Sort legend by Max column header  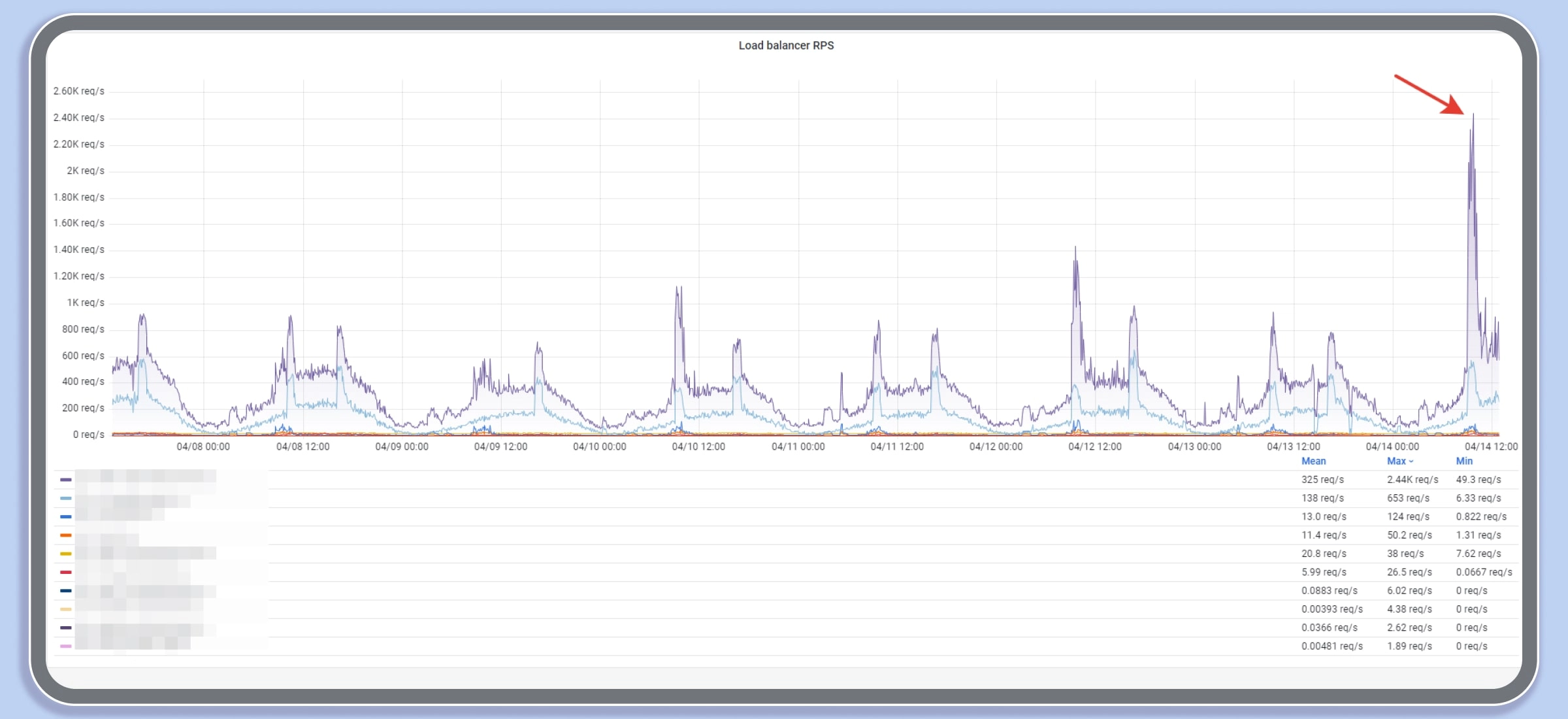[1400, 461]
